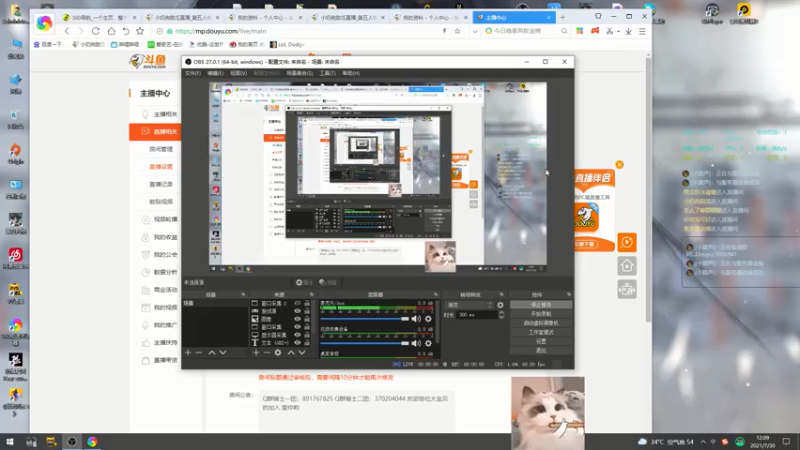Click 启动虚拟摄像机 button in OBS
This screenshot has height=450, width=800.
541,323
